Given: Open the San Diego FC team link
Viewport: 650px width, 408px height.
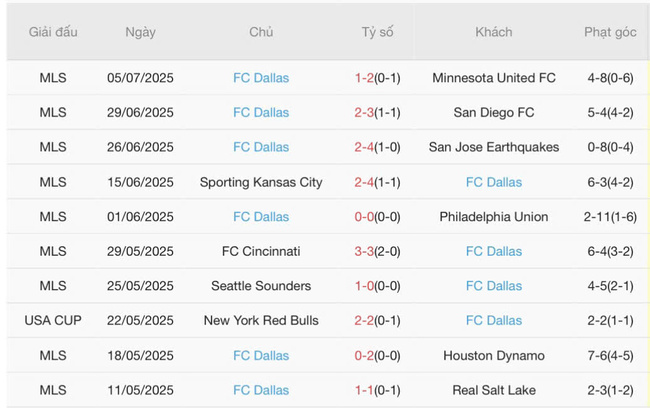Looking at the screenshot, I should click(x=494, y=113).
